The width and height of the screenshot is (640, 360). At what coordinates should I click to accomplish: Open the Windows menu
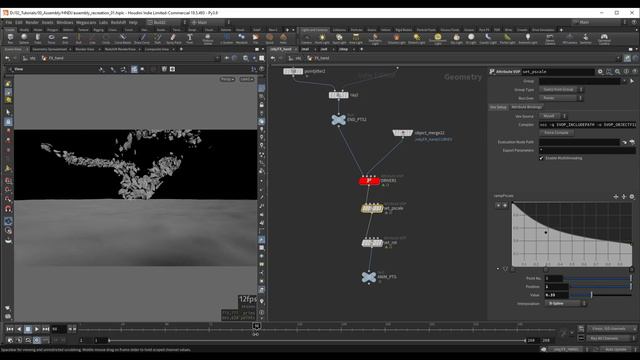[65, 22]
